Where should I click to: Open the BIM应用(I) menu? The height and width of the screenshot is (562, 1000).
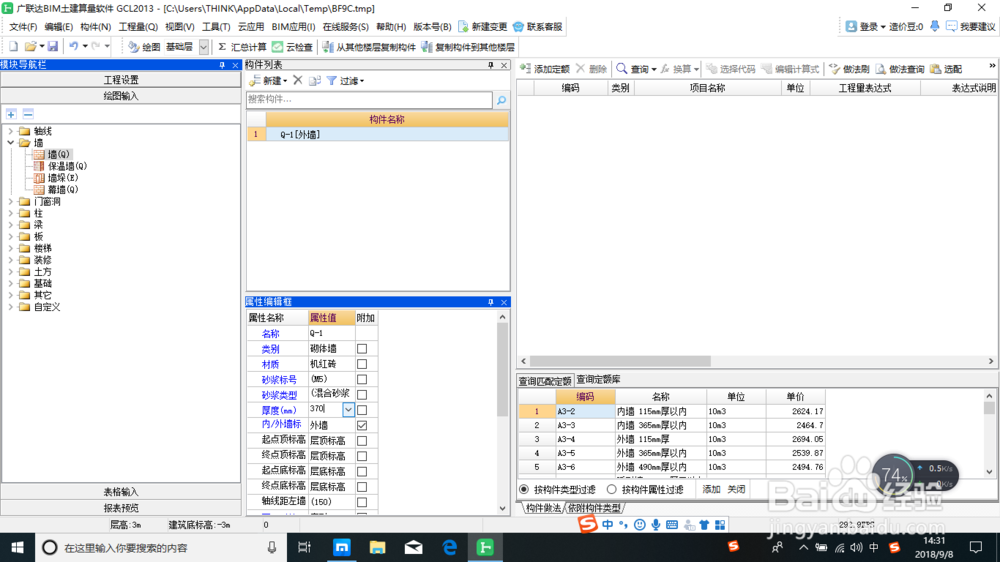pos(293,27)
